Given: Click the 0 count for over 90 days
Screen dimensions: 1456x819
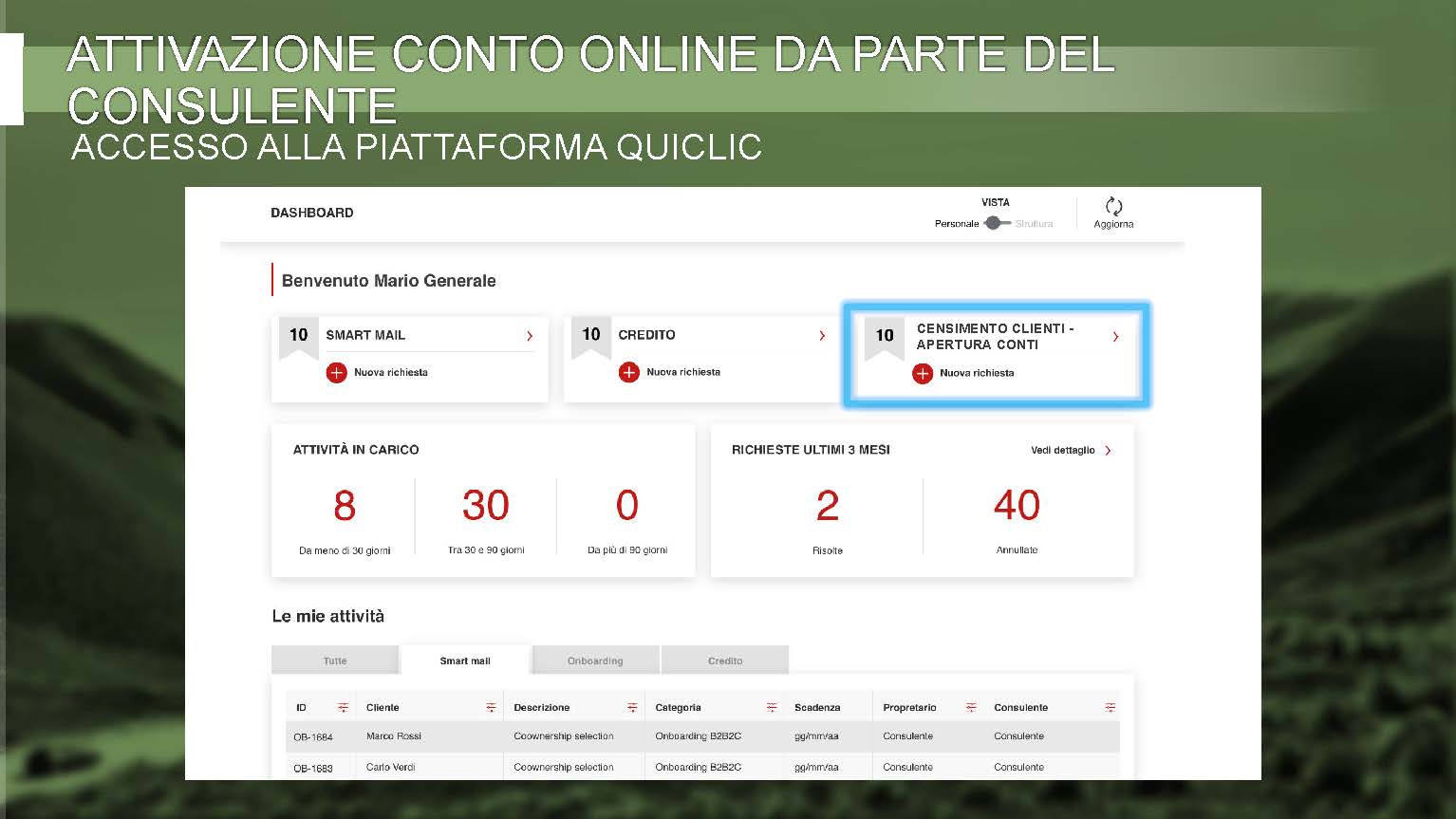Looking at the screenshot, I should pyautogui.click(x=627, y=506).
